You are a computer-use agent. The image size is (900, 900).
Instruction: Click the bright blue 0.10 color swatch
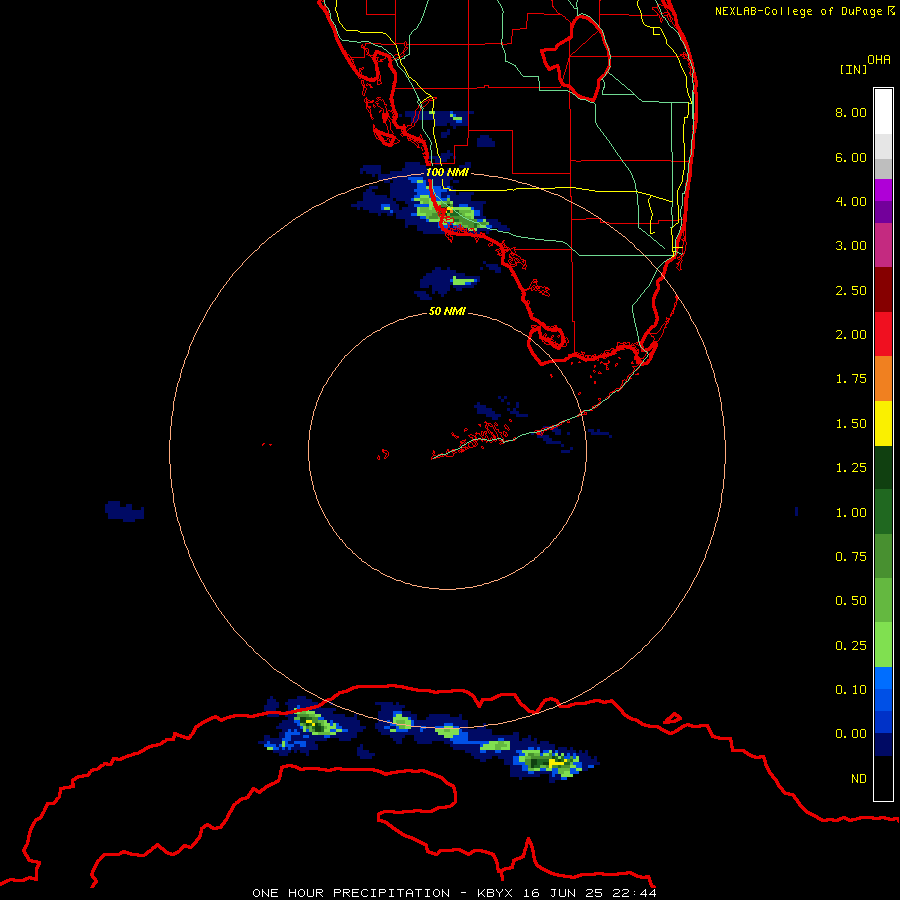pos(883,678)
